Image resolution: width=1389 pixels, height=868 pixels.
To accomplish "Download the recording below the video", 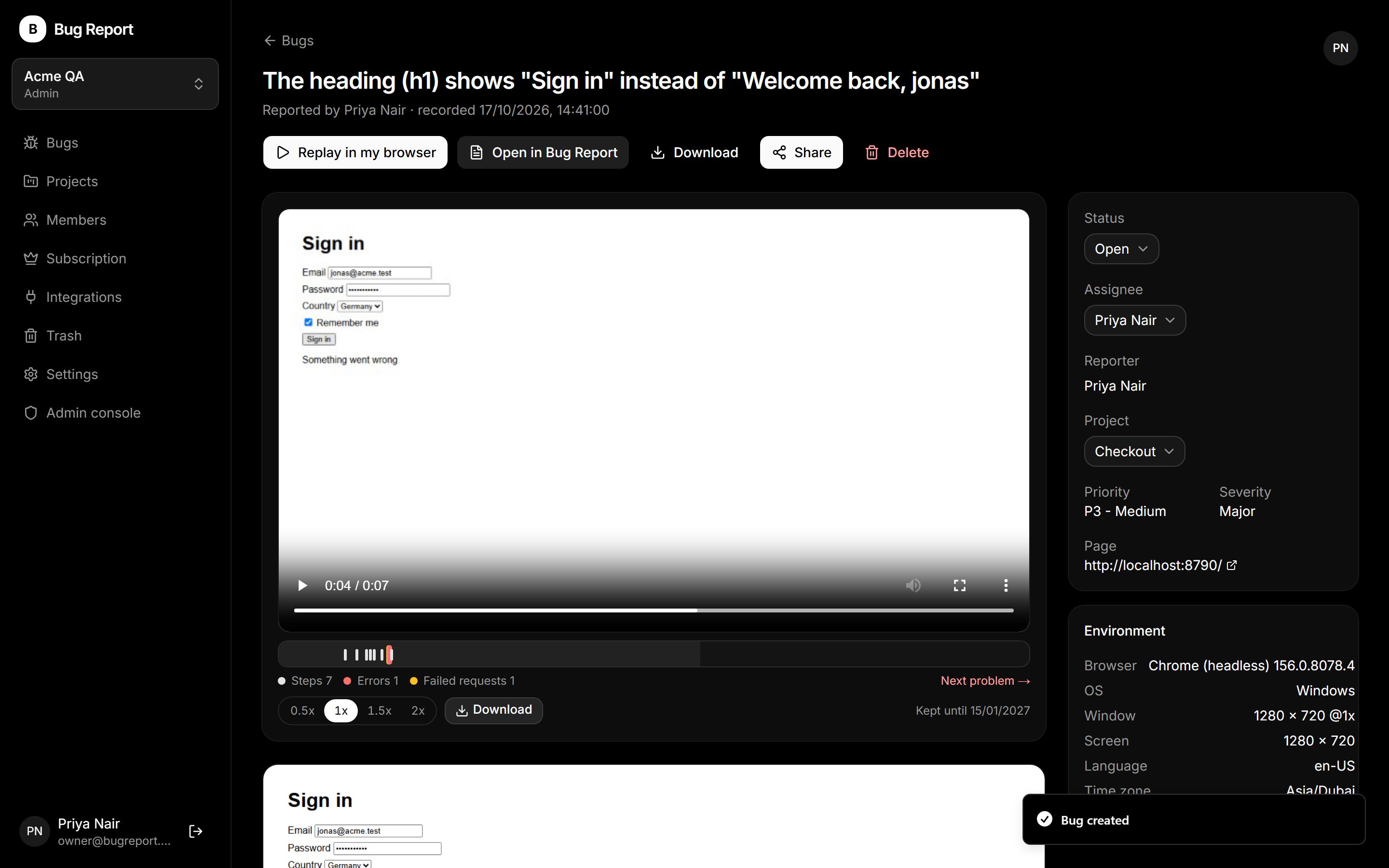I will pyautogui.click(x=493, y=711).
